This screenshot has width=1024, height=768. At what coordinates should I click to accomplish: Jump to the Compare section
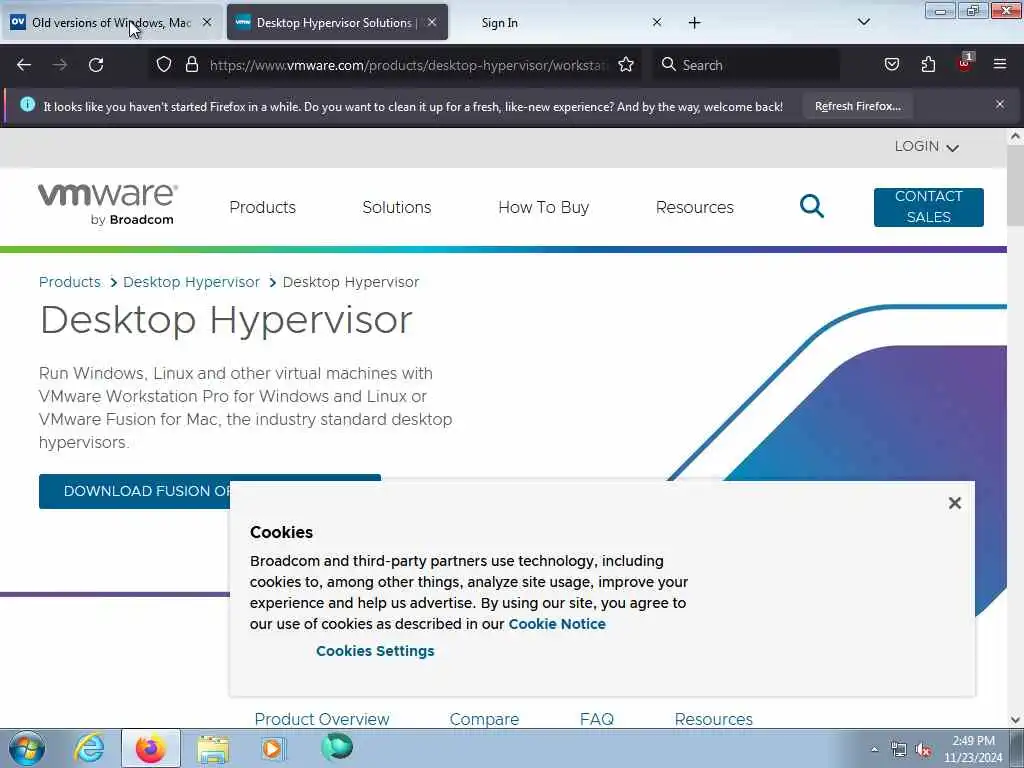point(484,719)
